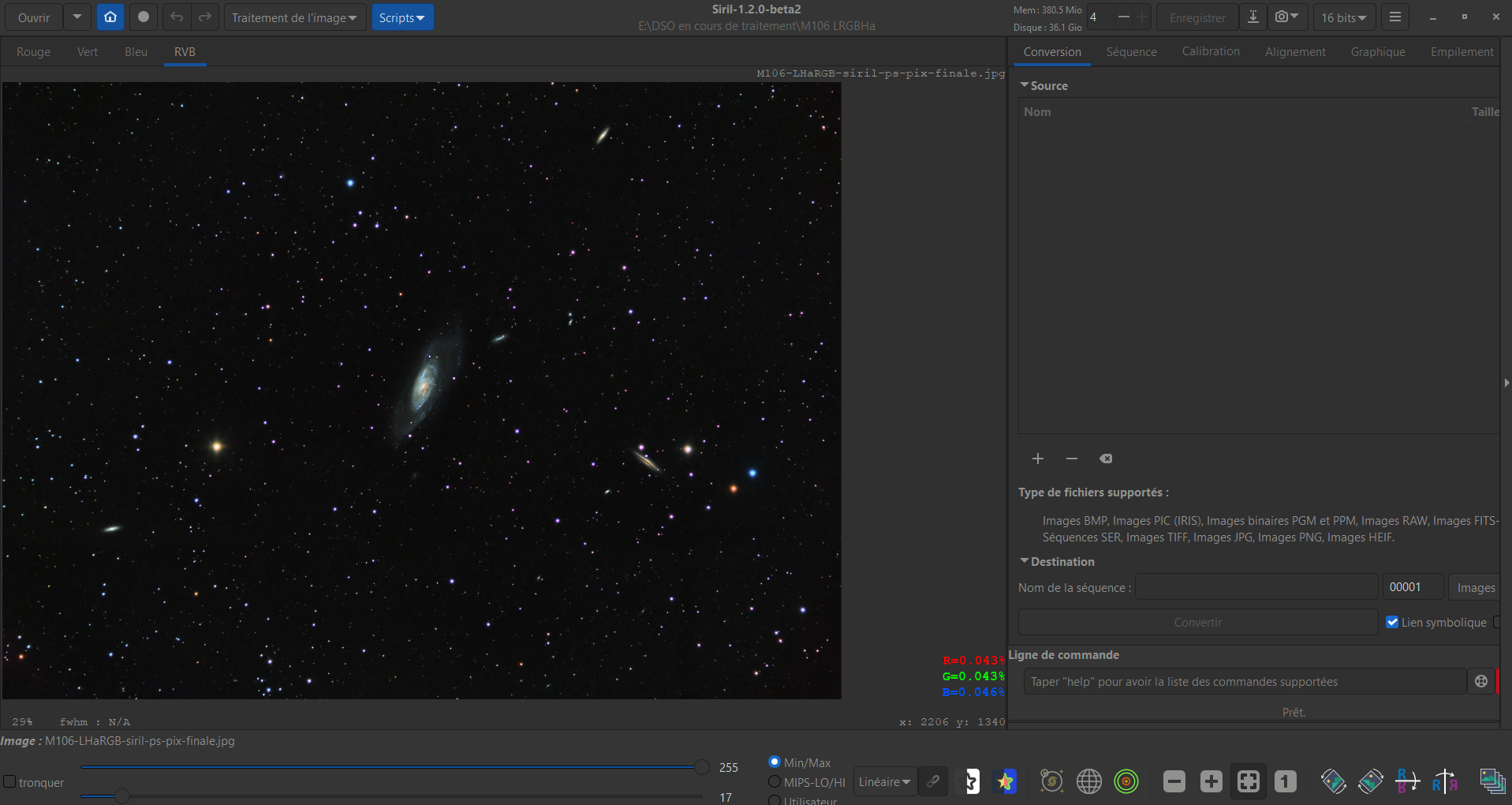Switch to the Calibration tab
This screenshot has height=805, width=1512.
coord(1210,51)
